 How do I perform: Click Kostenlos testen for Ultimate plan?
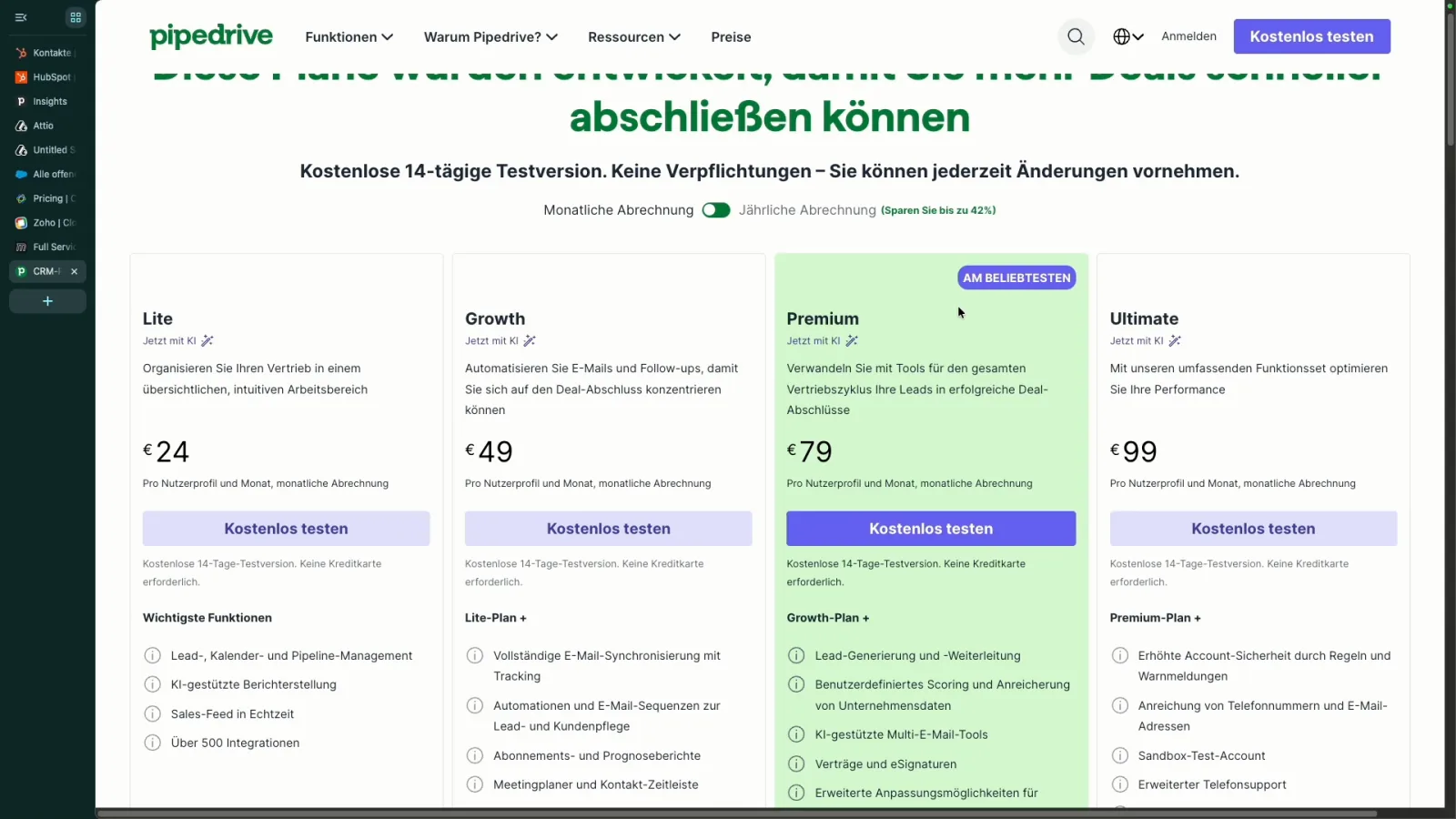click(1253, 529)
